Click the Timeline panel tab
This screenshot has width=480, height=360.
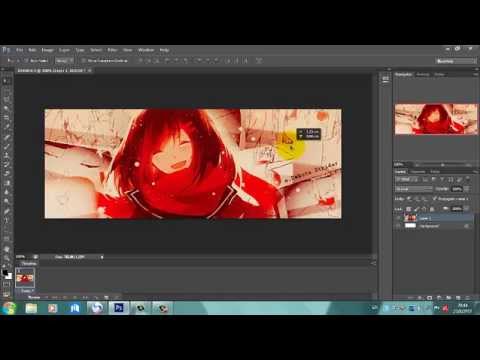pyautogui.click(x=29, y=264)
